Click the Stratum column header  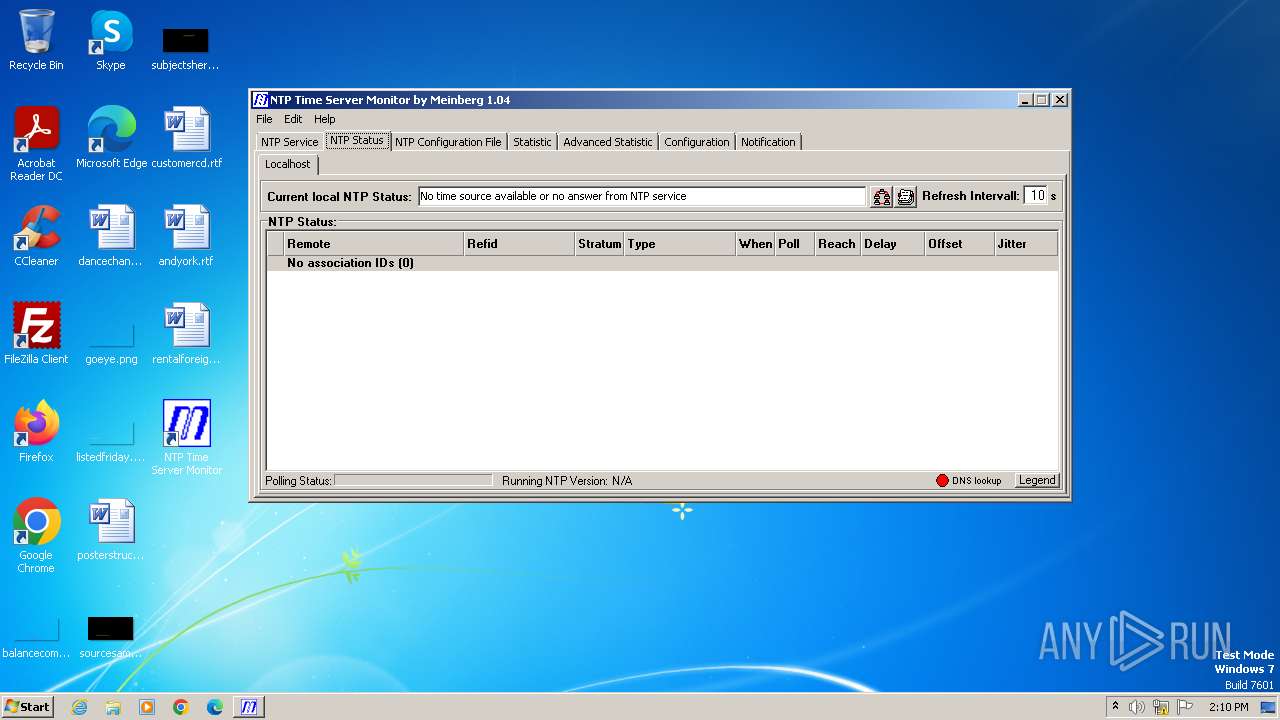click(x=600, y=244)
